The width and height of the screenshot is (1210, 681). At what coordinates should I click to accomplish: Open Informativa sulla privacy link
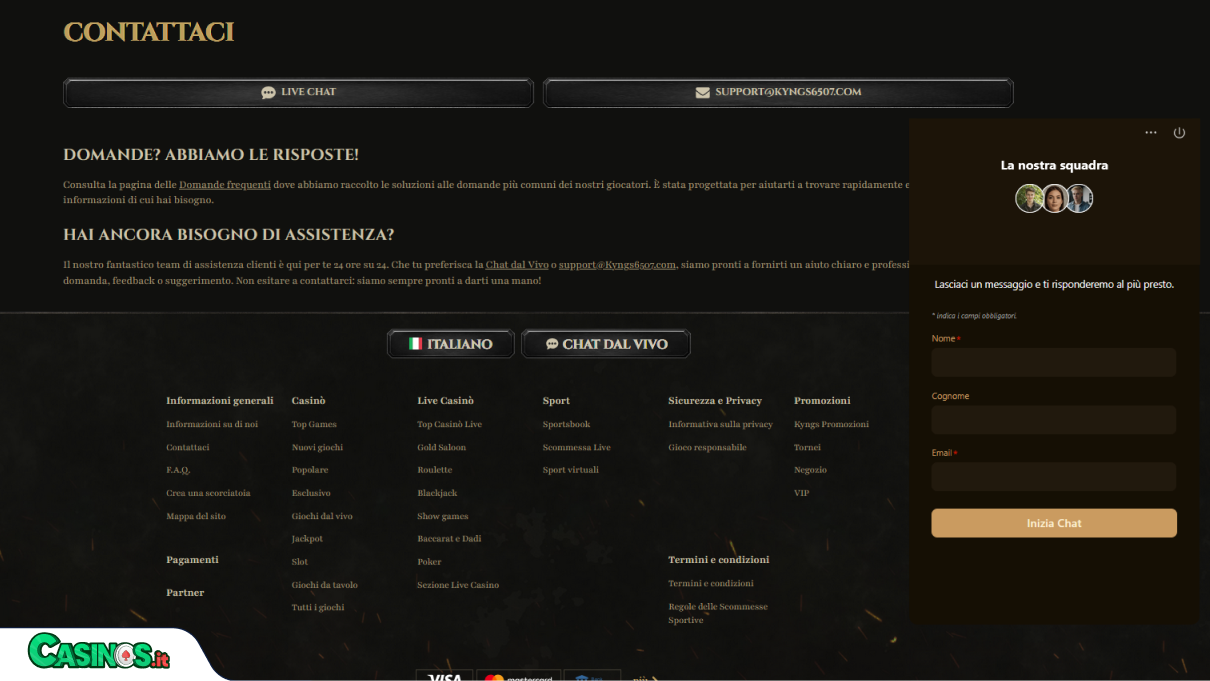coord(720,424)
